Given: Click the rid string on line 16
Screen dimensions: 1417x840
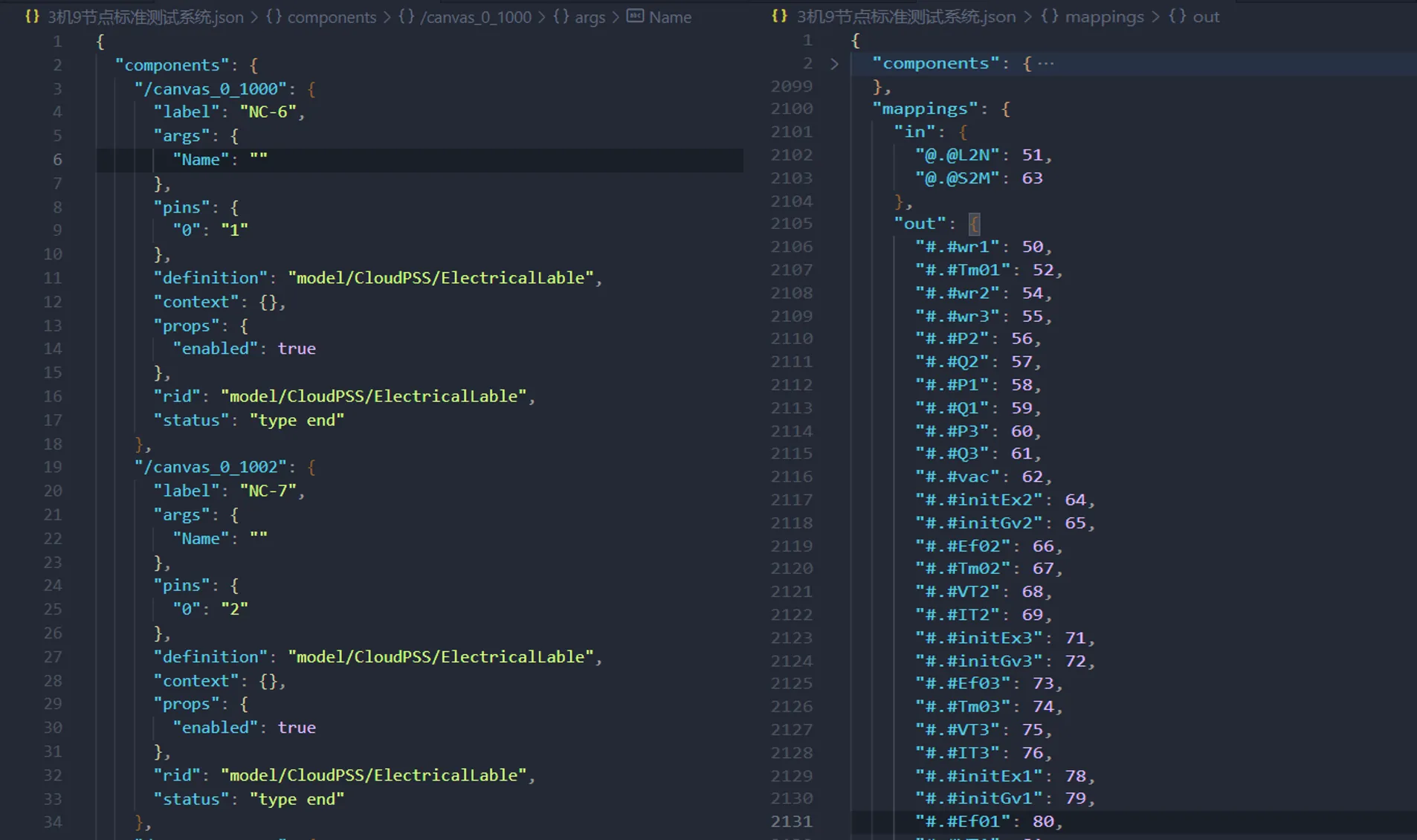Looking at the screenshot, I should 374,396.
